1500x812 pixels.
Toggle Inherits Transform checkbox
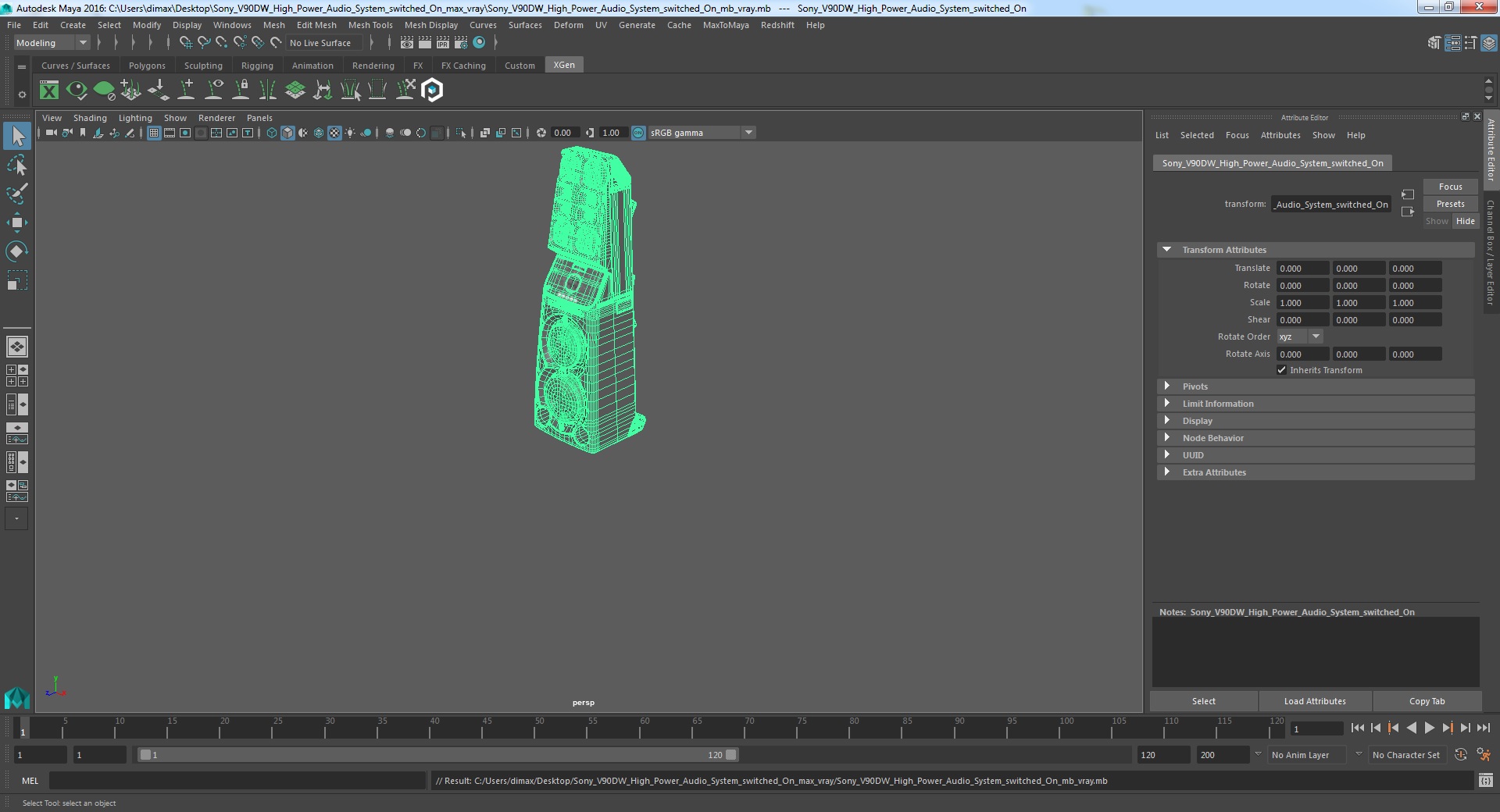(x=1281, y=370)
